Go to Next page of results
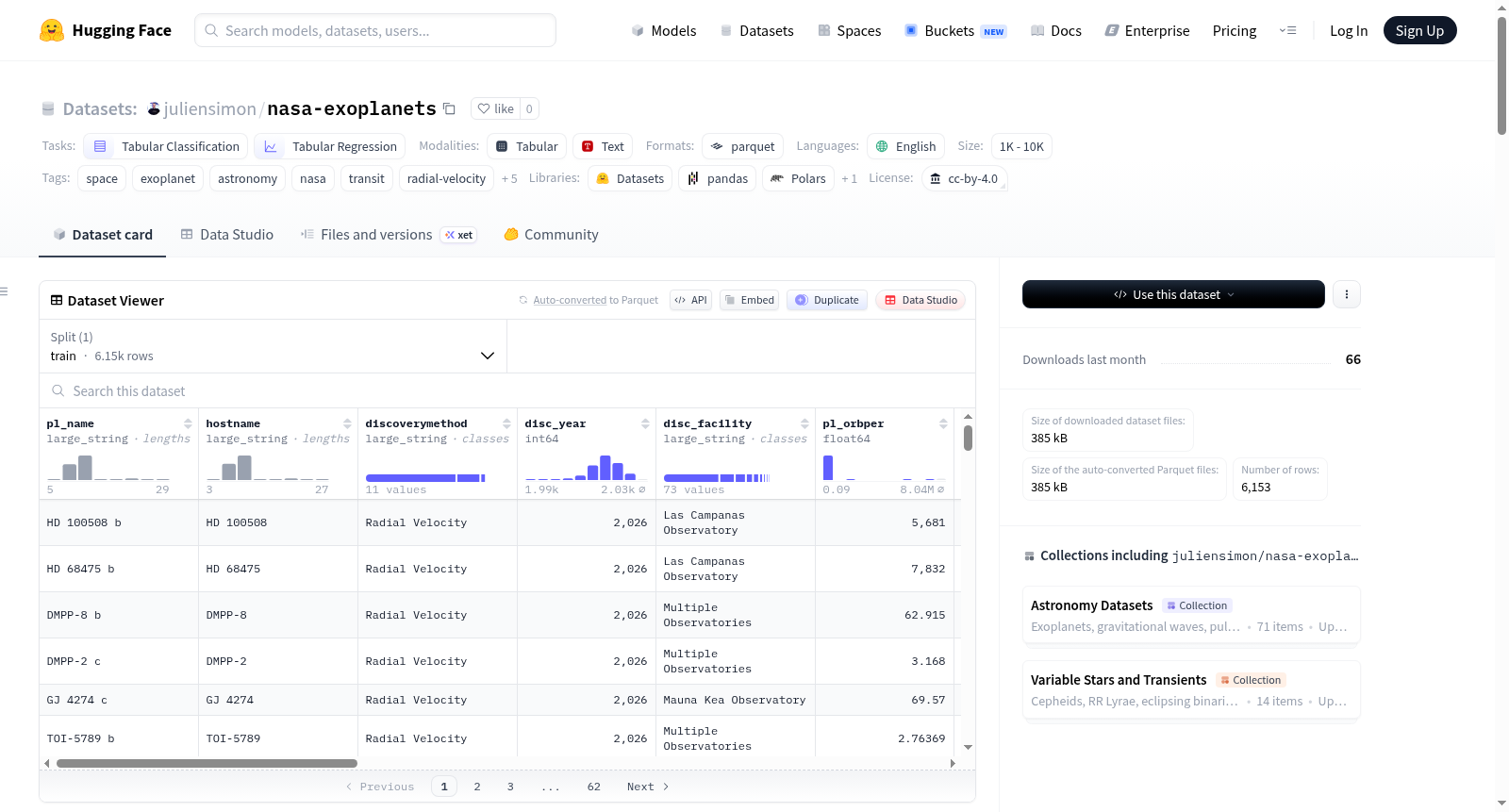The width and height of the screenshot is (1509, 812). pos(648,787)
